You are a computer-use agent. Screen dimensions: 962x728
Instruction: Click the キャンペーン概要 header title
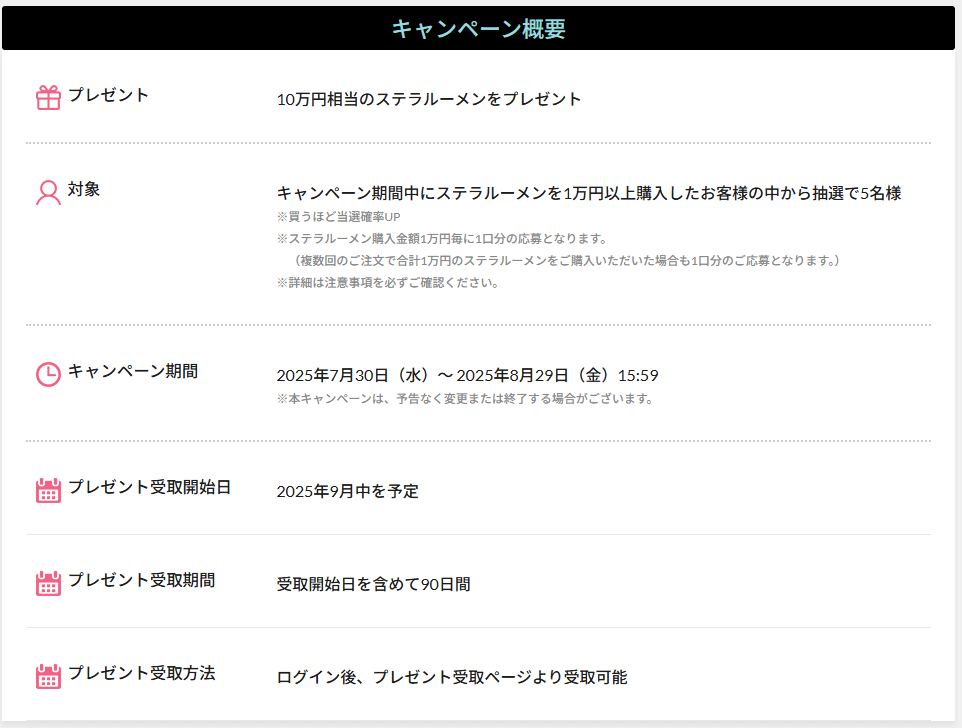click(x=478, y=29)
